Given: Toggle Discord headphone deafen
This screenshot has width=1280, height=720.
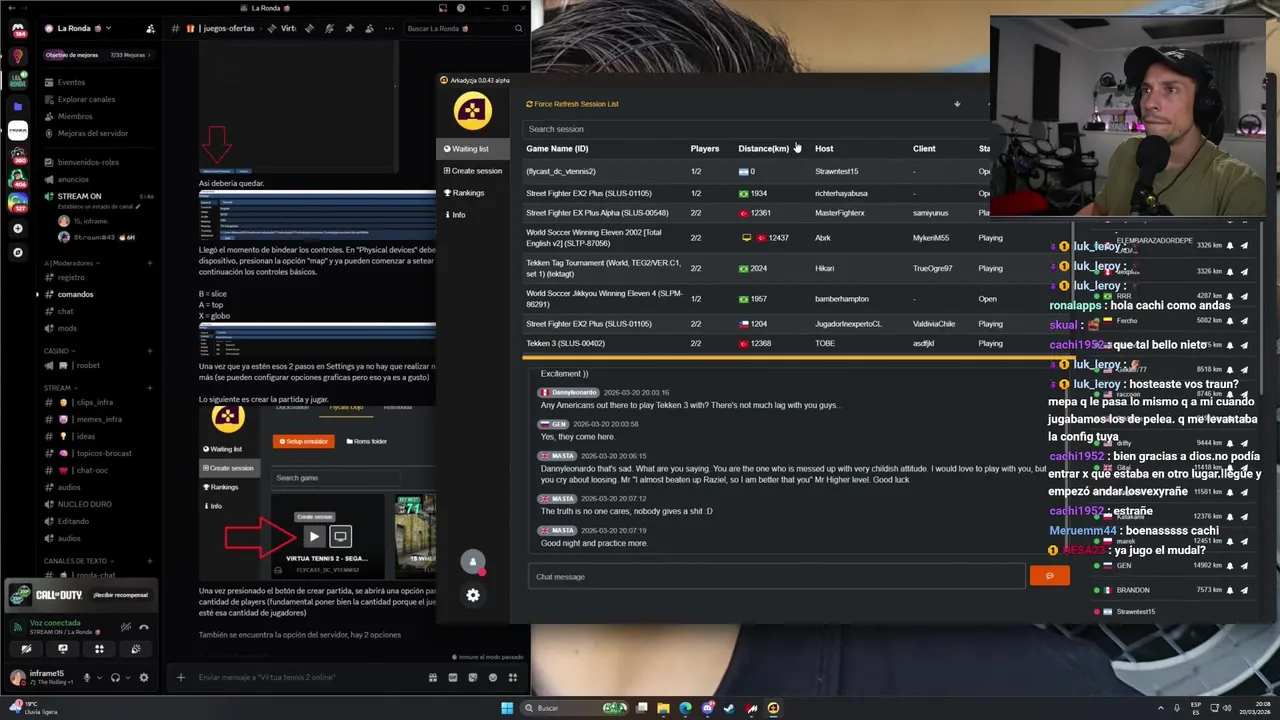Looking at the screenshot, I should (x=115, y=677).
